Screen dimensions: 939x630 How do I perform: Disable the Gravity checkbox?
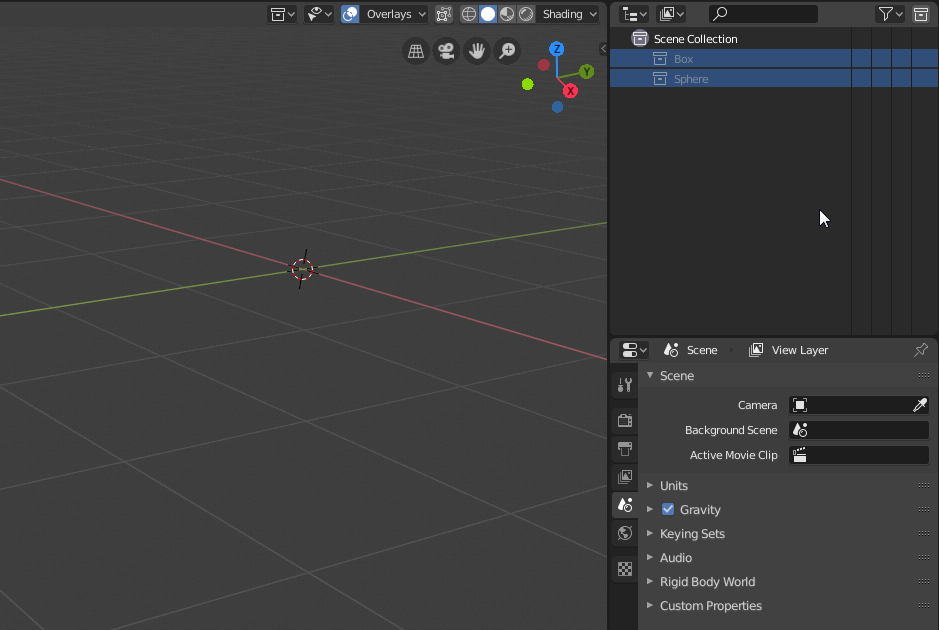(x=667, y=509)
